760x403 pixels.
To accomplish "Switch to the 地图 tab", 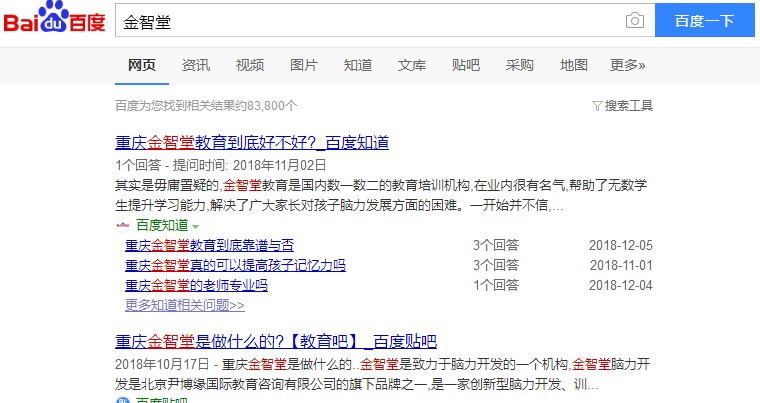I will (574, 65).
